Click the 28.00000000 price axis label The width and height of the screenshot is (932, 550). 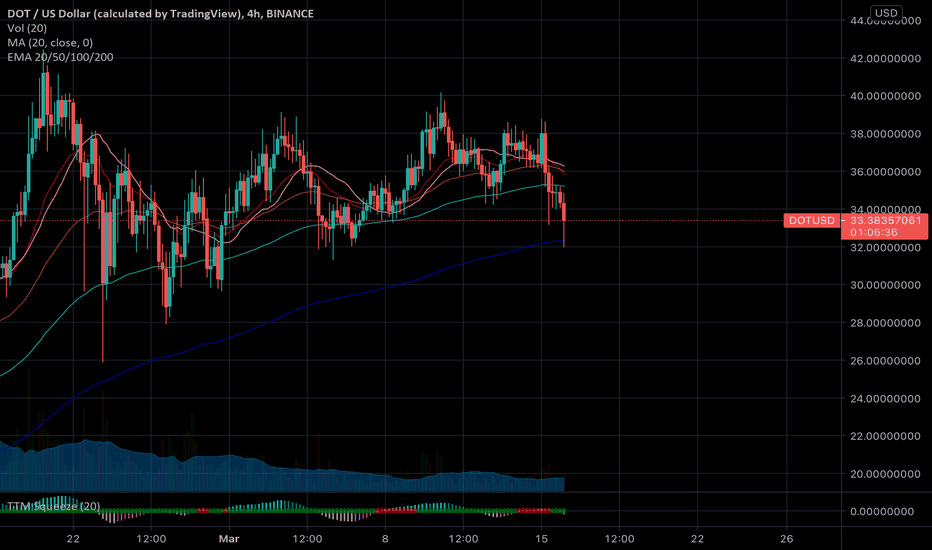pos(886,323)
